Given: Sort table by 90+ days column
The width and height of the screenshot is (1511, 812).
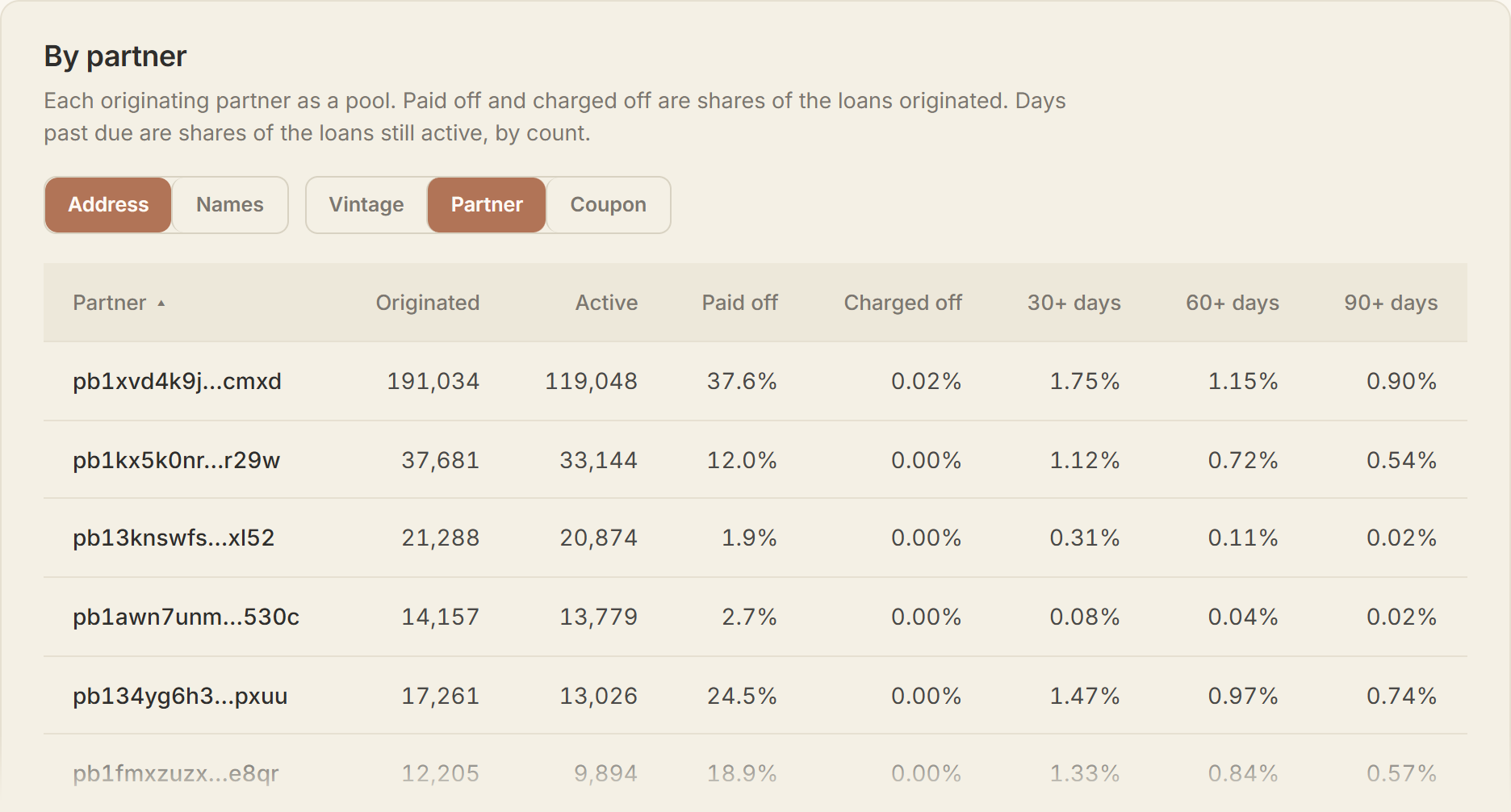Looking at the screenshot, I should [1391, 303].
